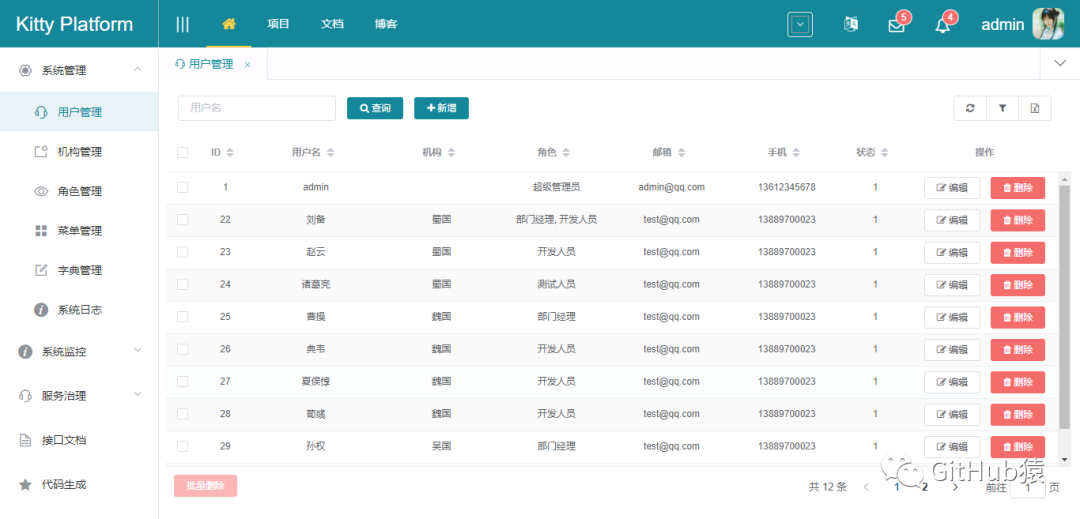
Task: Open 角色管理 in the sidebar
Action: pos(79,191)
